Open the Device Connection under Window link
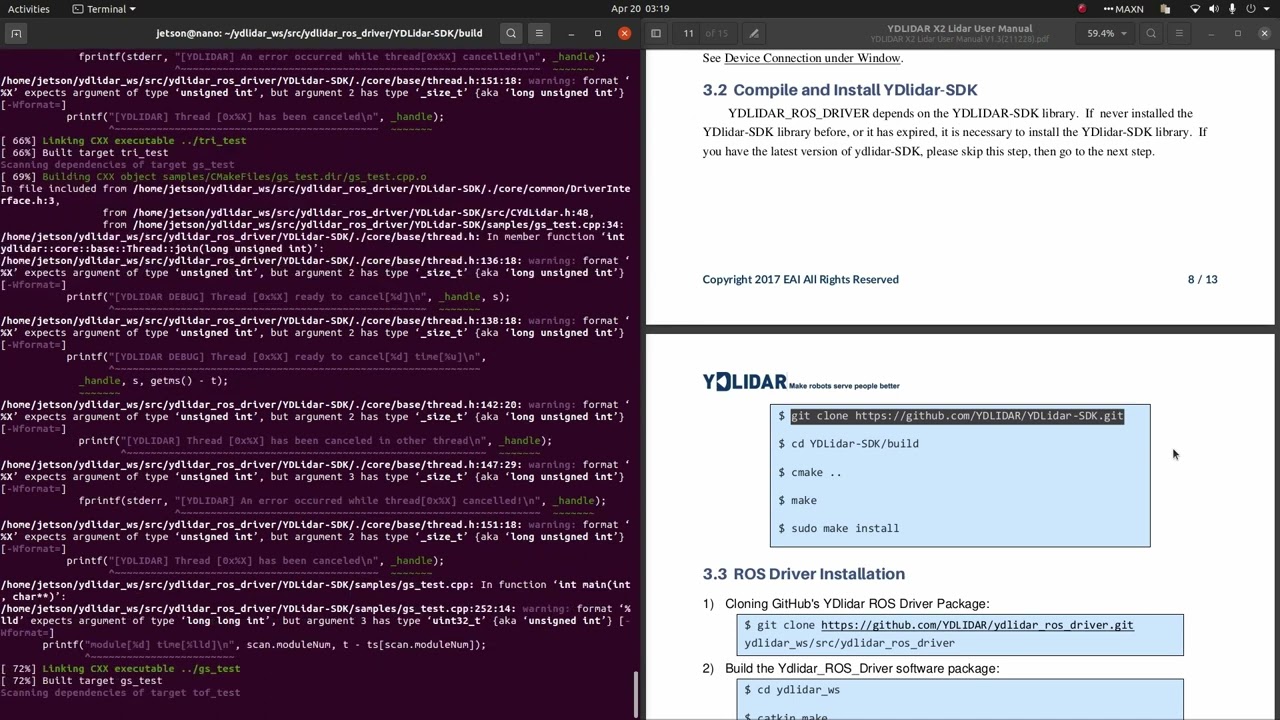The height and width of the screenshot is (720, 1280). click(812, 58)
